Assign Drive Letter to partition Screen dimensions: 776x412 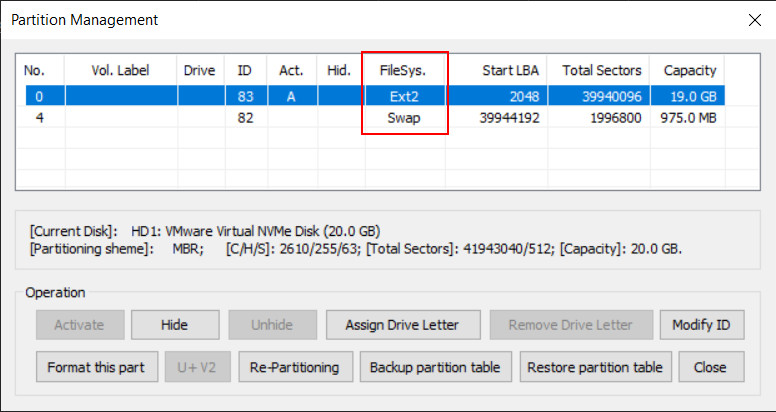pos(403,325)
